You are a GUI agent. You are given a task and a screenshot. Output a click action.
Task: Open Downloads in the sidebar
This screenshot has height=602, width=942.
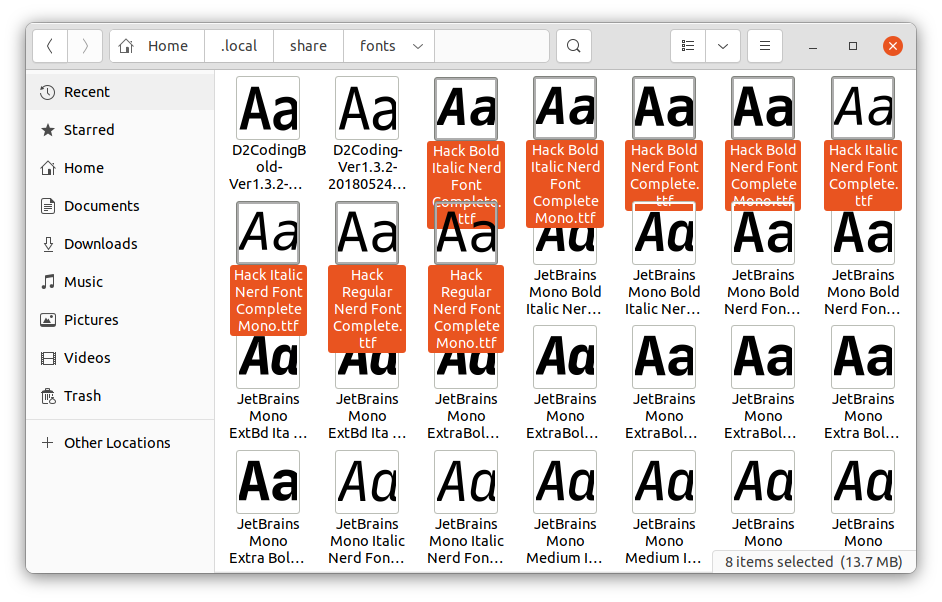click(x=120, y=243)
